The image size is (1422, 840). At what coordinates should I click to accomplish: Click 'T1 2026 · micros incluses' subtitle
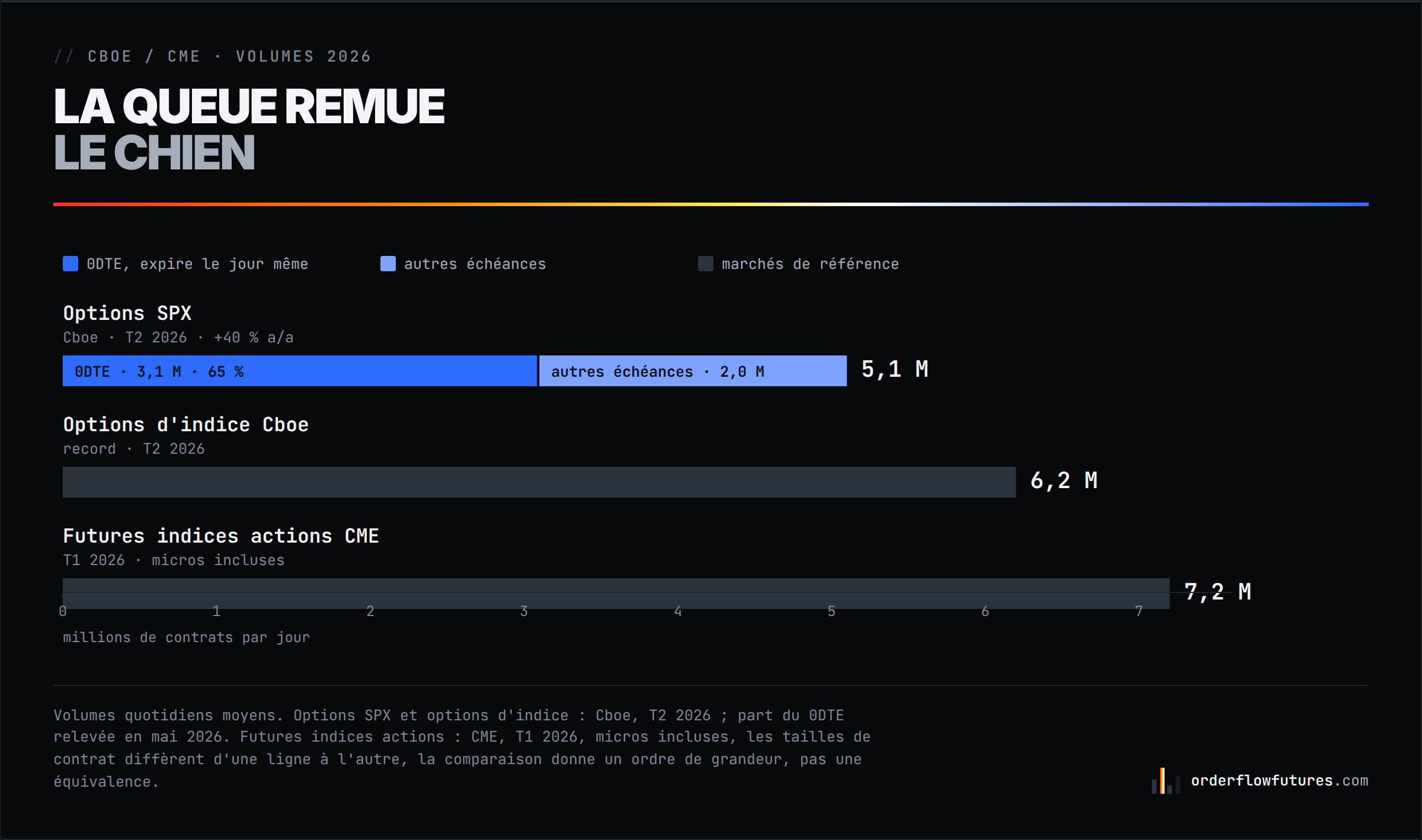pos(174,560)
